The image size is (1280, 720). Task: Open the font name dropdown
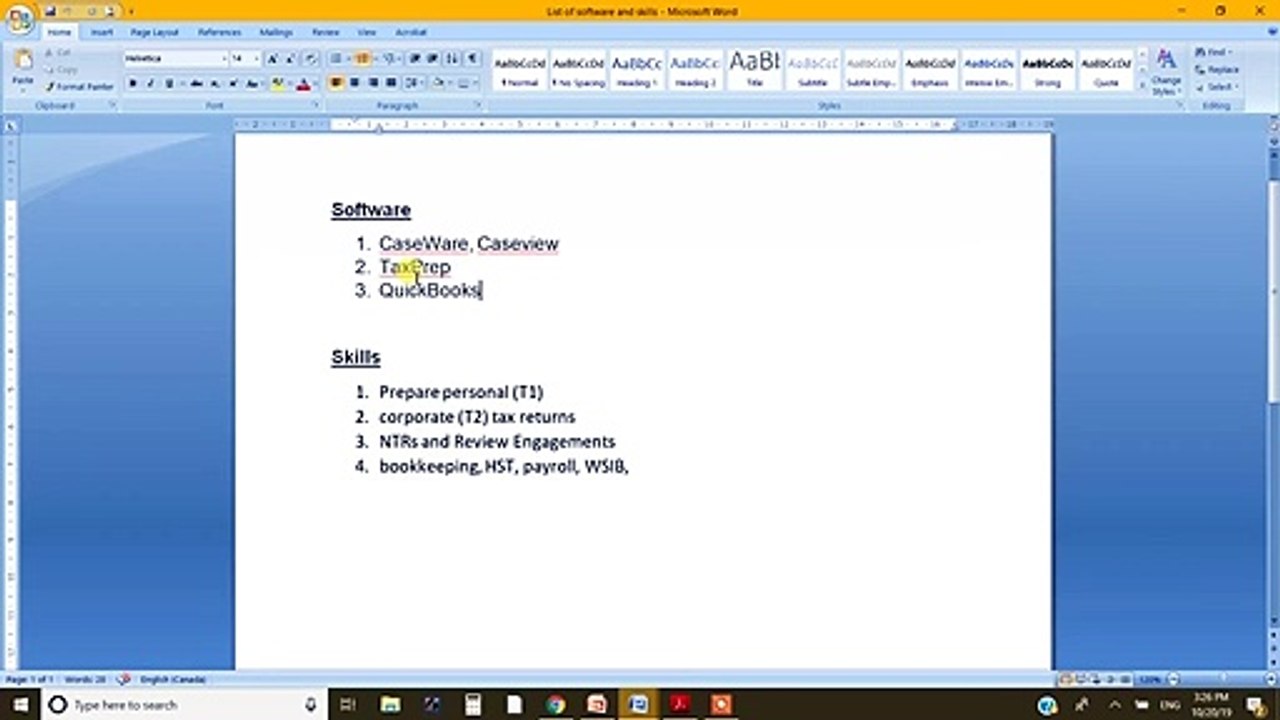click(x=225, y=59)
